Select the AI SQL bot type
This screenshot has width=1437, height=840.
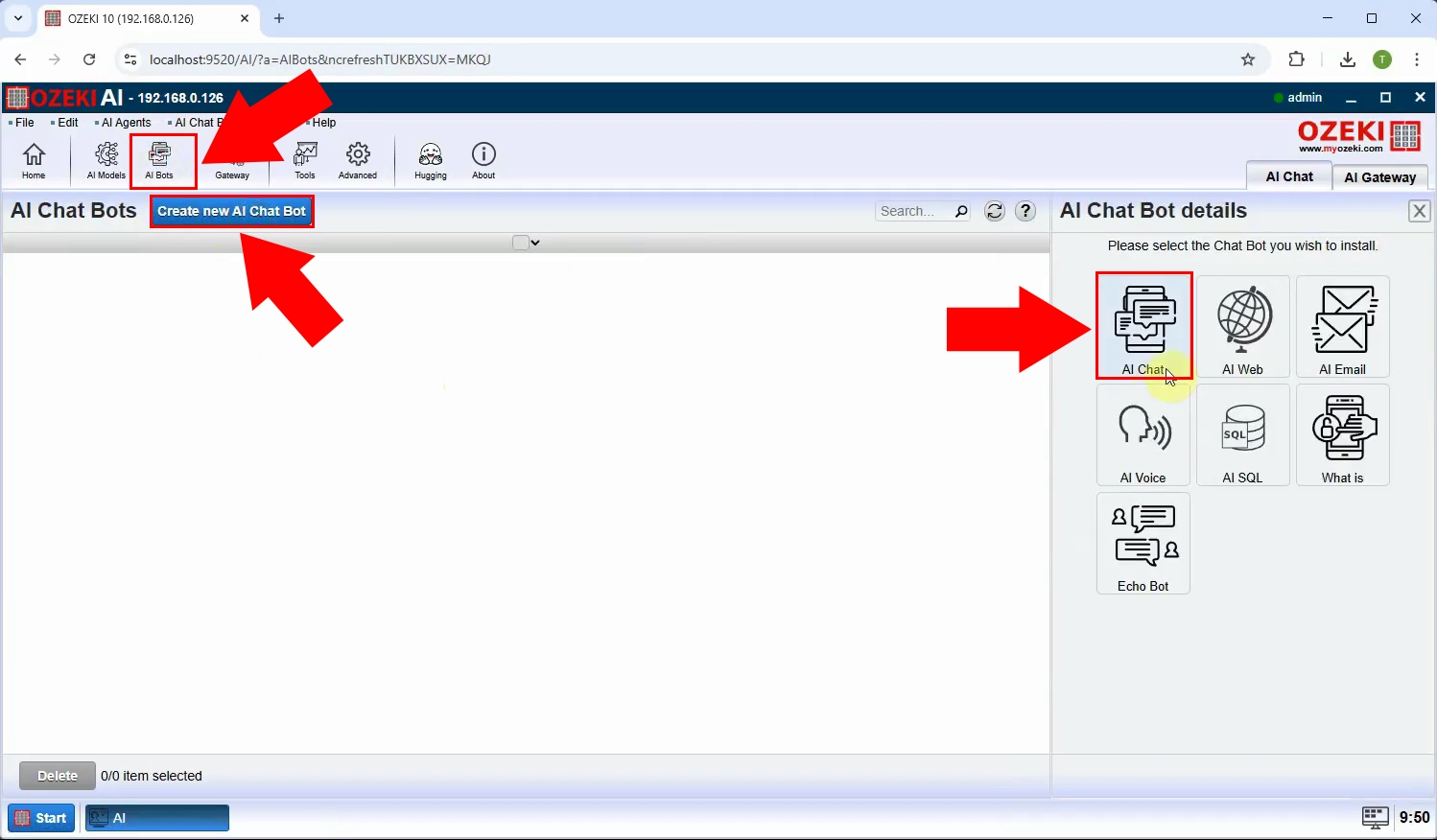pyautogui.click(x=1243, y=435)
